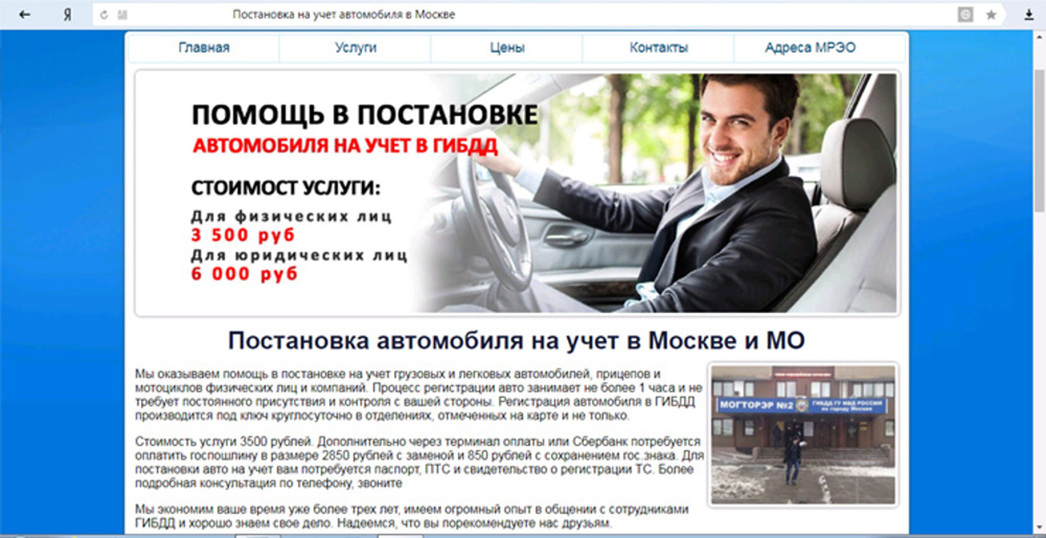
Task: Click the address bar page title
Action: tap(343, 15)
